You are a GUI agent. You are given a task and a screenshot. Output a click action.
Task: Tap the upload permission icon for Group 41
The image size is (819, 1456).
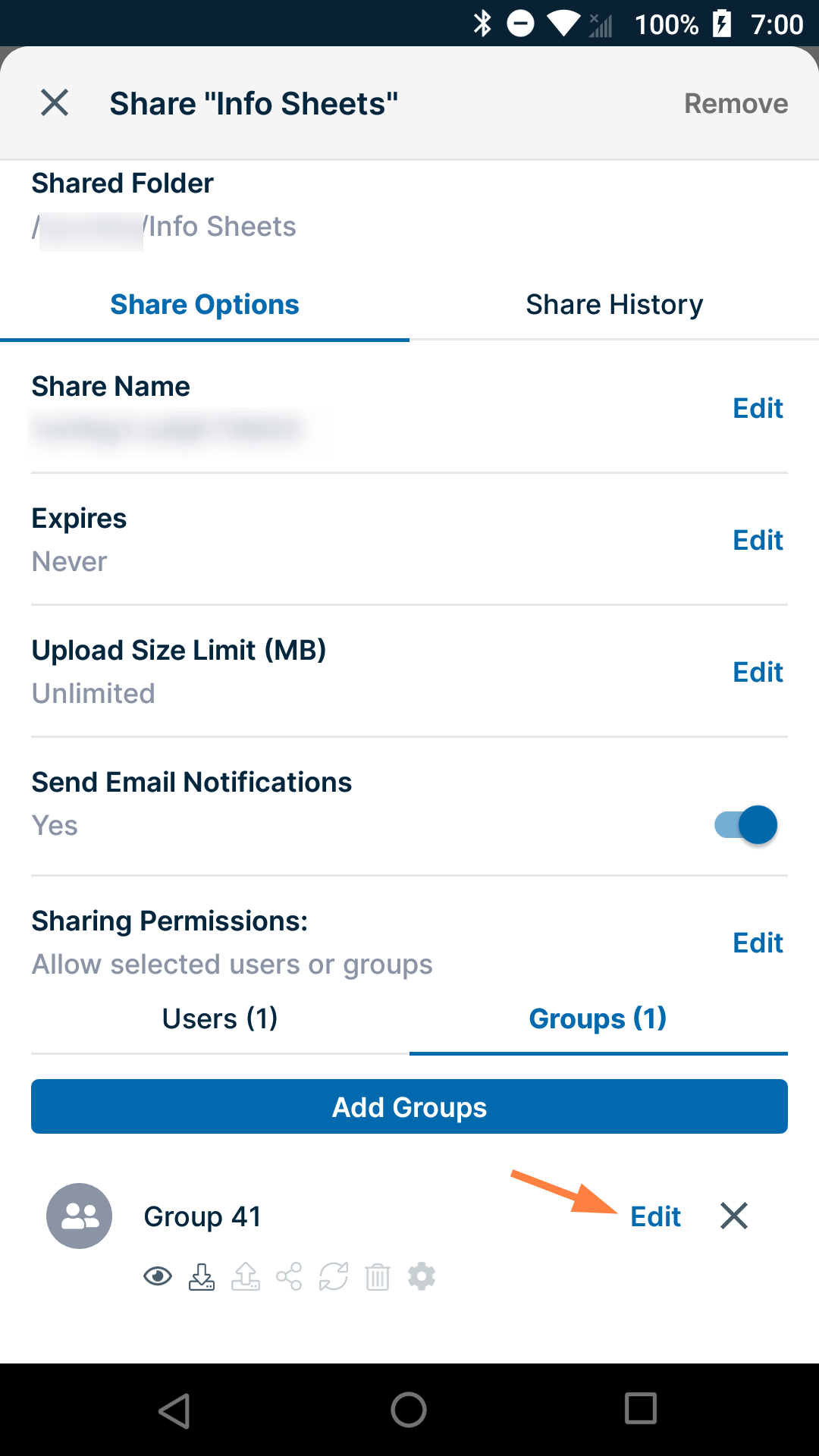(x=246, y=1276)
